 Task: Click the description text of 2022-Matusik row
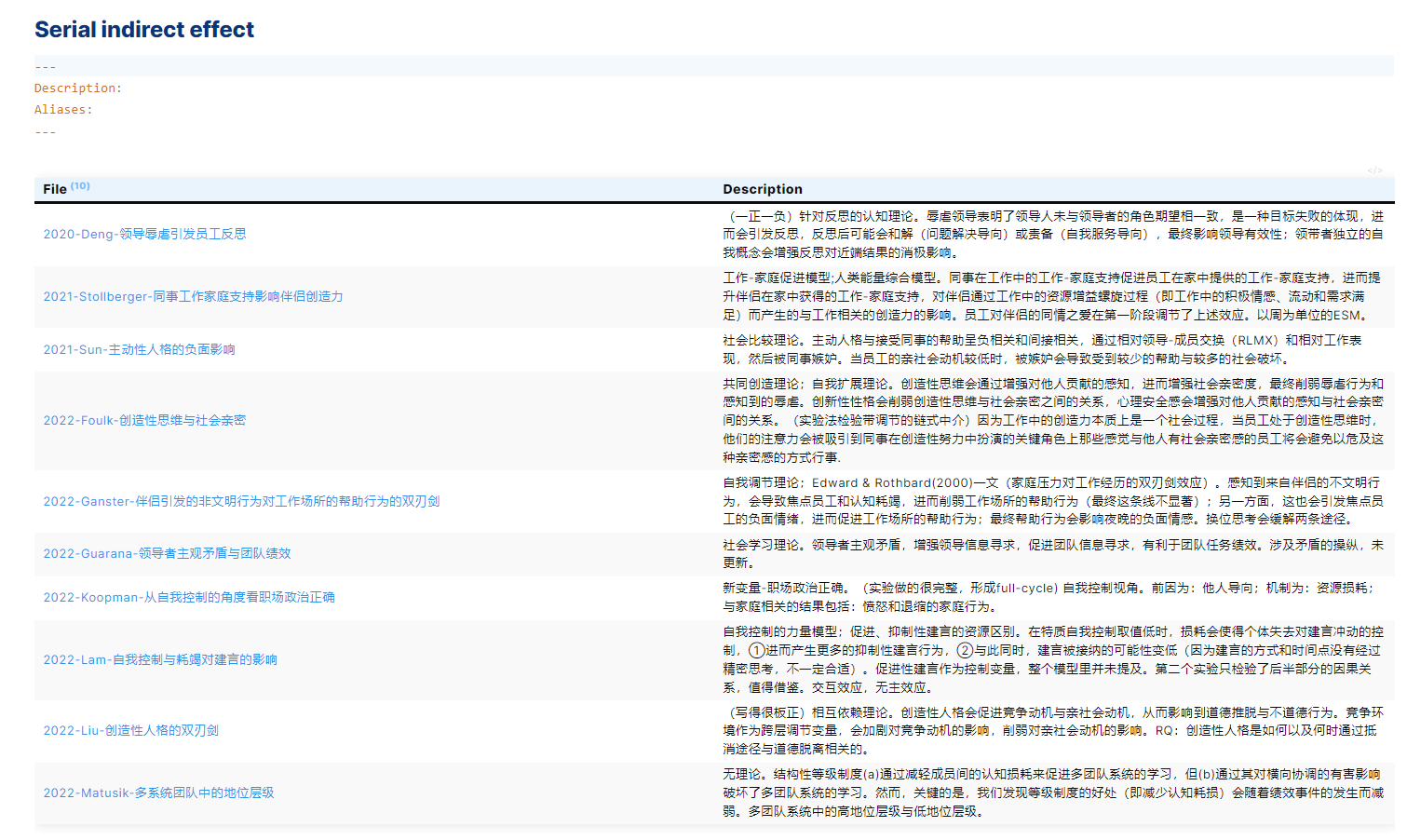pos(1053,793)
